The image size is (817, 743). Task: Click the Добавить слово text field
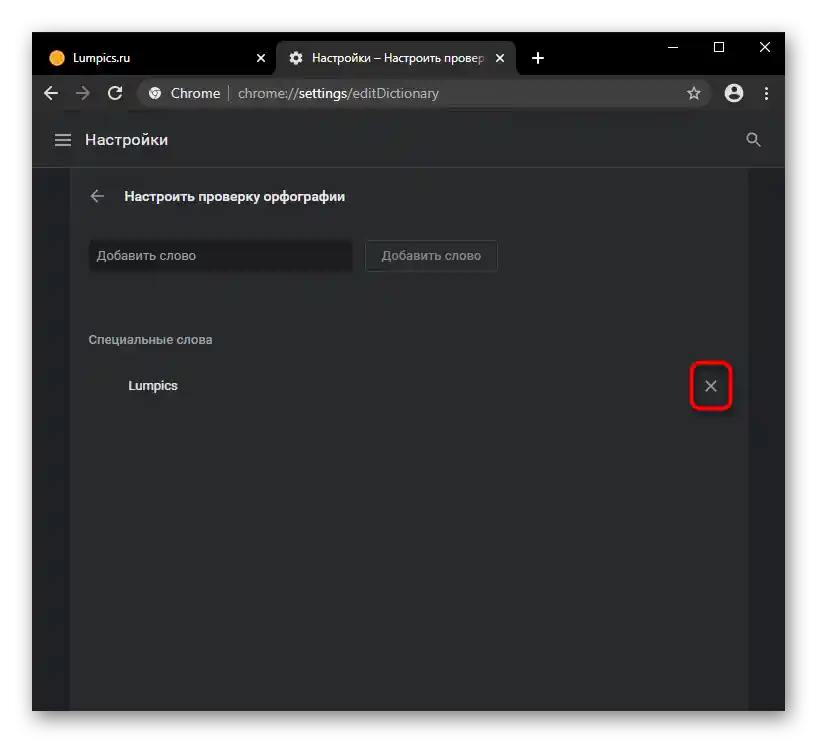click(220, 256)
